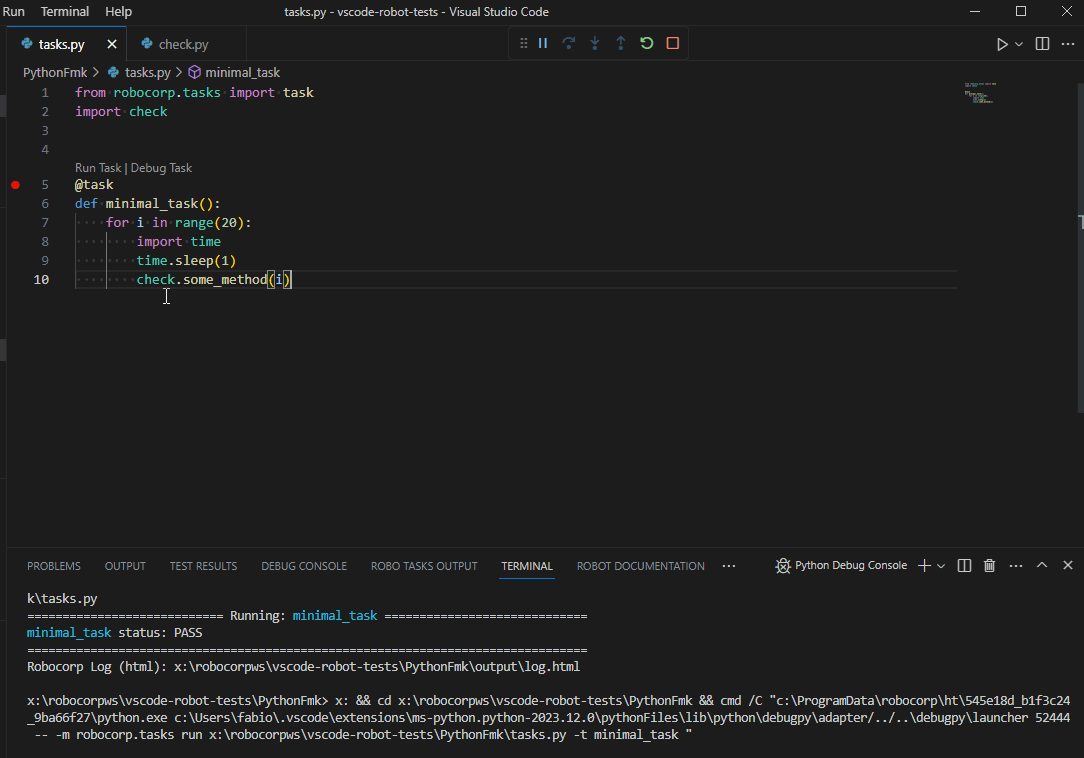The image size is (1084, 758).
Task: Click range(20) on line 7
Action: 209,223
